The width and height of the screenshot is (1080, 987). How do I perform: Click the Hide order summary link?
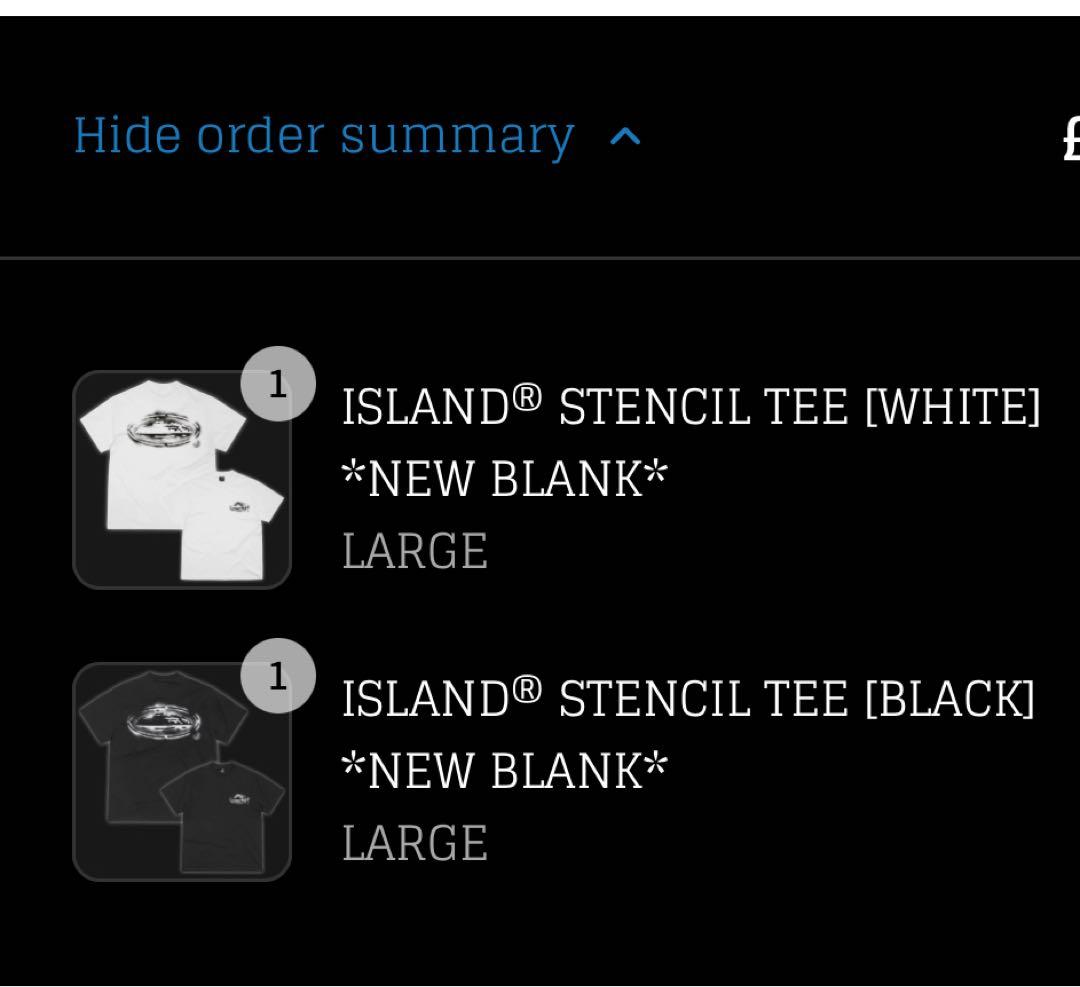pos(323,136)
